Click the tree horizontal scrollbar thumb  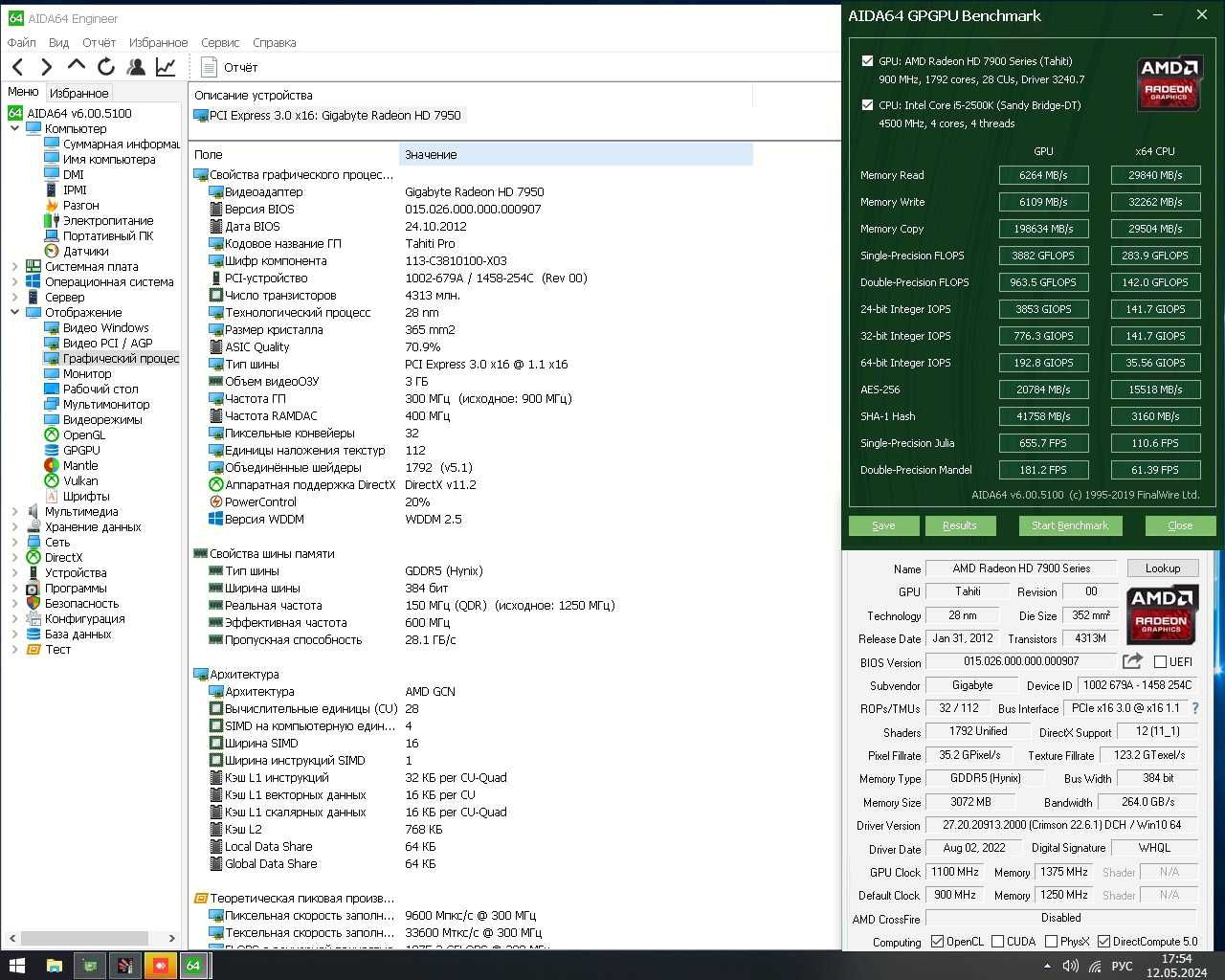pyautogui.click(x=84, y=938)
